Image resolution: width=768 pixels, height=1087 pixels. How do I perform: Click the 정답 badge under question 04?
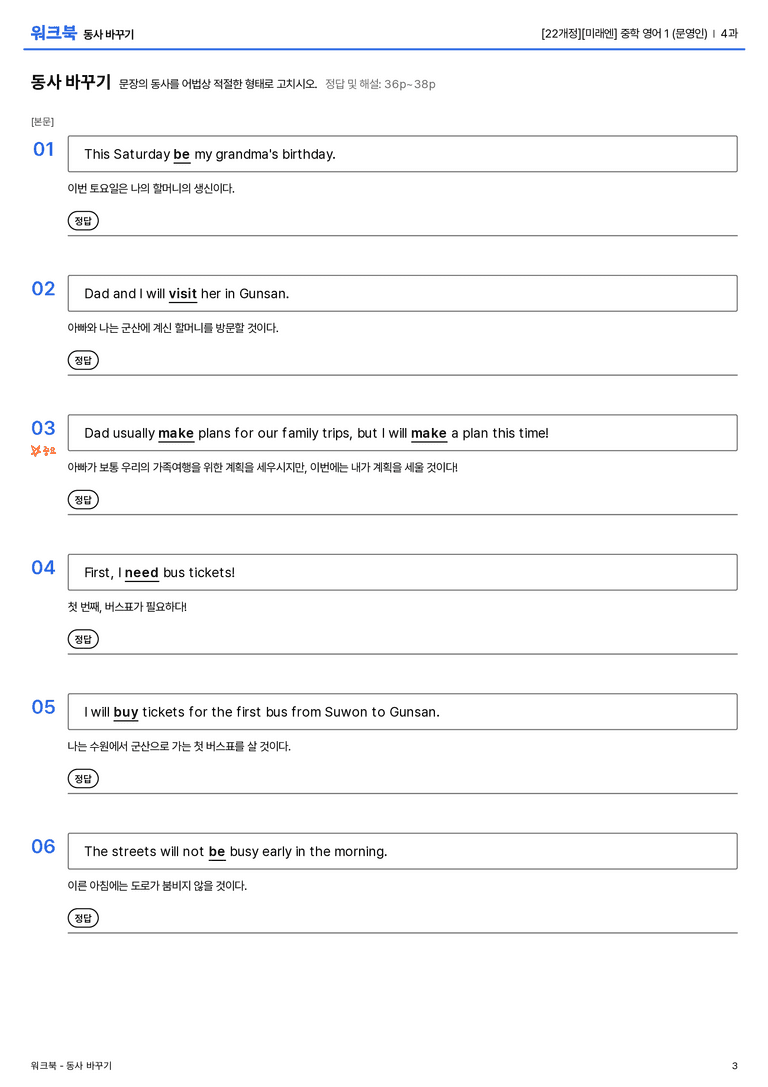[83, 638]
